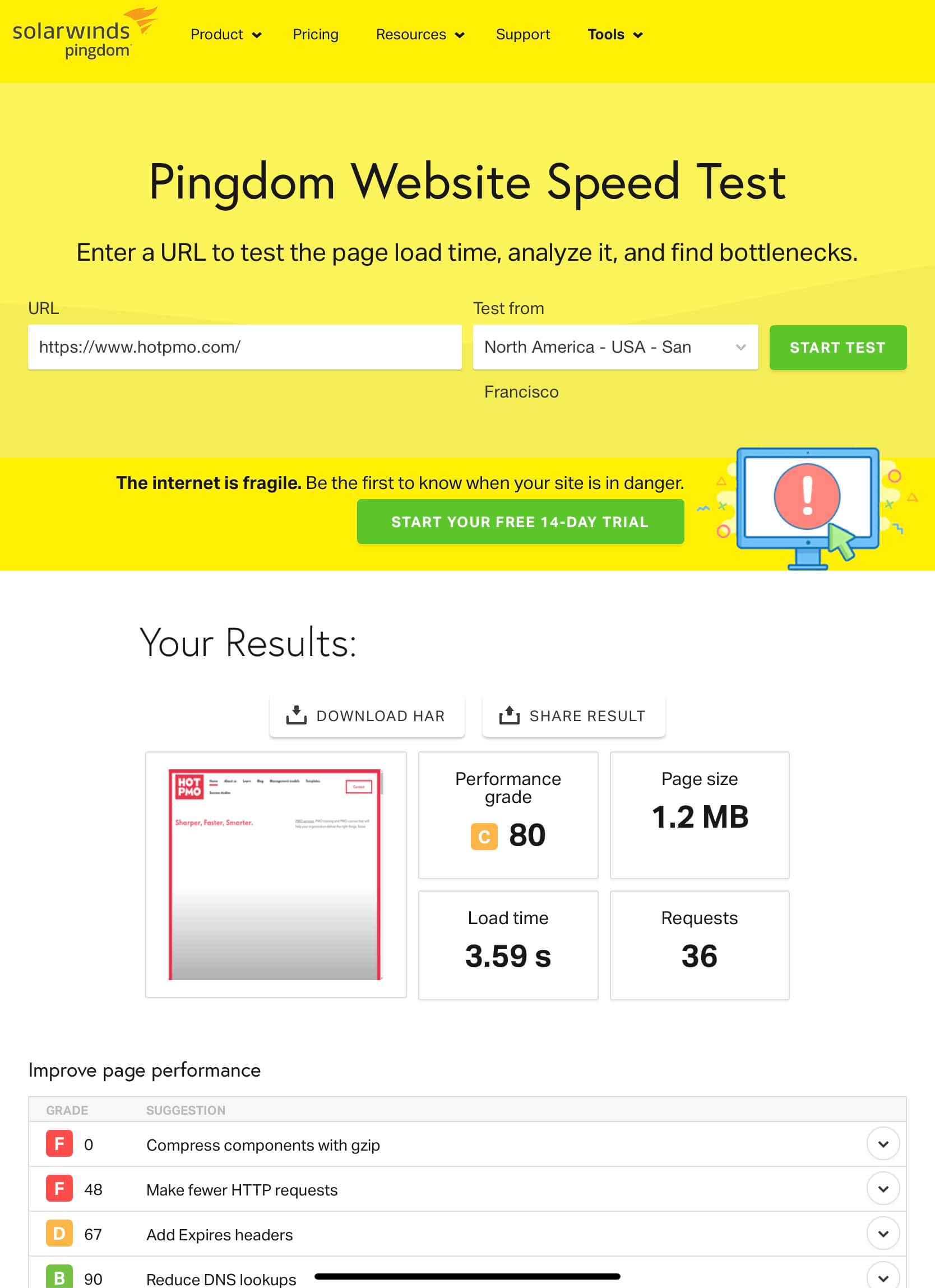The height and width of the screenshot is (1288, 935).
Task: Open the Test from location dropdown
Action: coord(615,347)
